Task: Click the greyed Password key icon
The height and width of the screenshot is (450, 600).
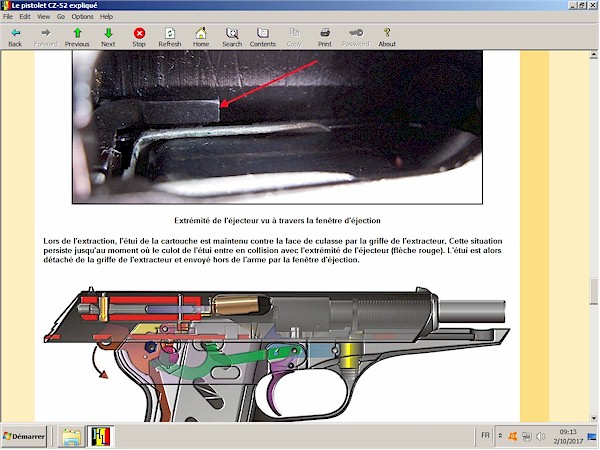Action: click(x=356, y=33)
